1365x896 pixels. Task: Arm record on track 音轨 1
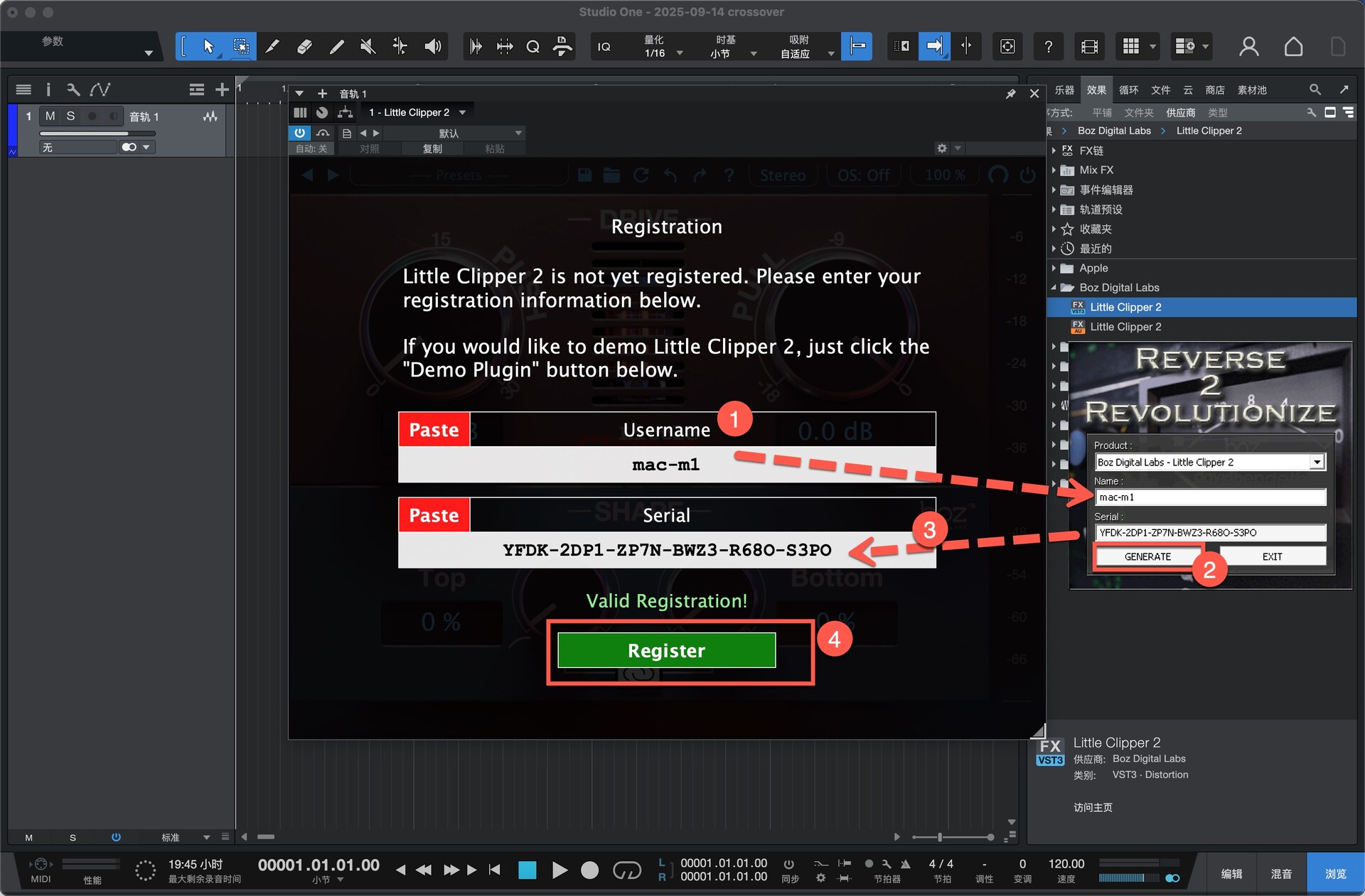click(x=92, y=116)
